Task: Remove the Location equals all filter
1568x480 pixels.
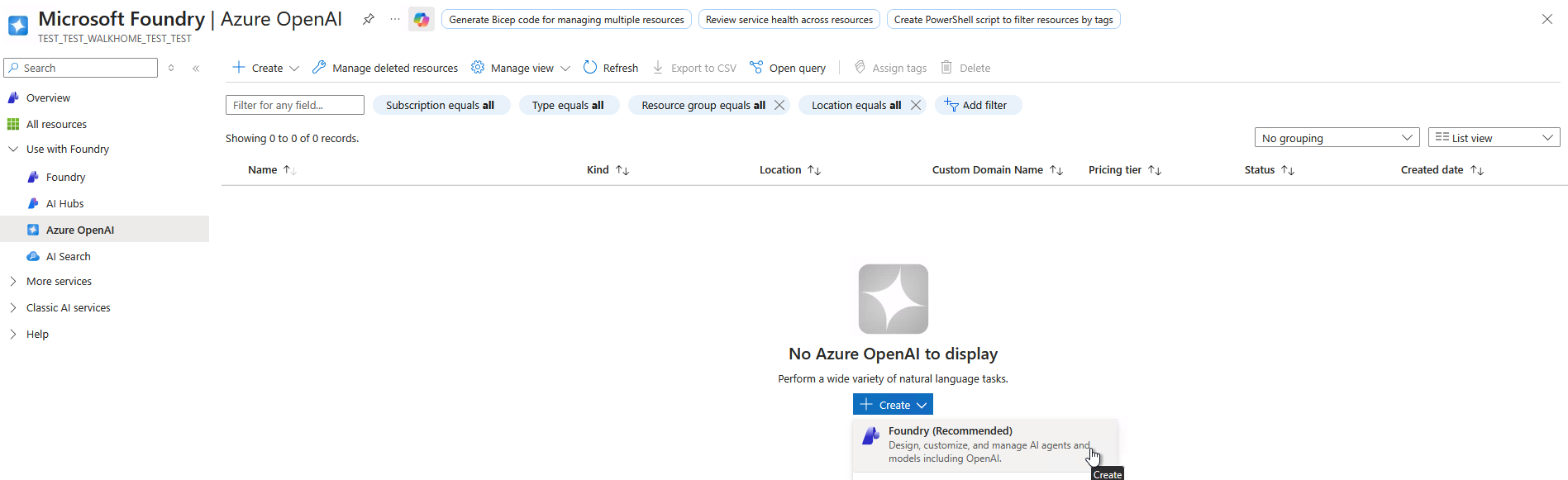Action: click(916, 105)
